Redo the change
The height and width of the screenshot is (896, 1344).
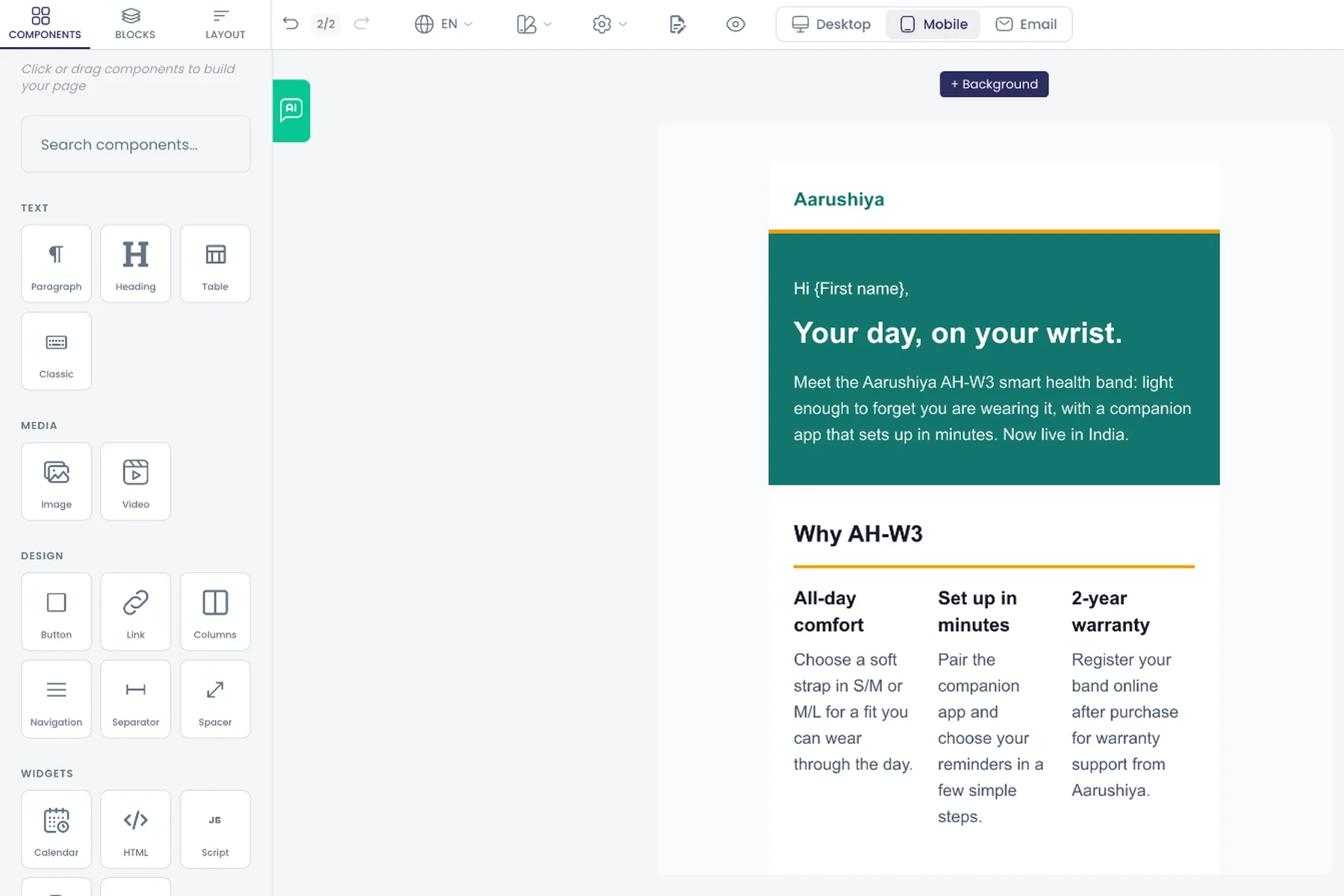click(x=361, y=24)
